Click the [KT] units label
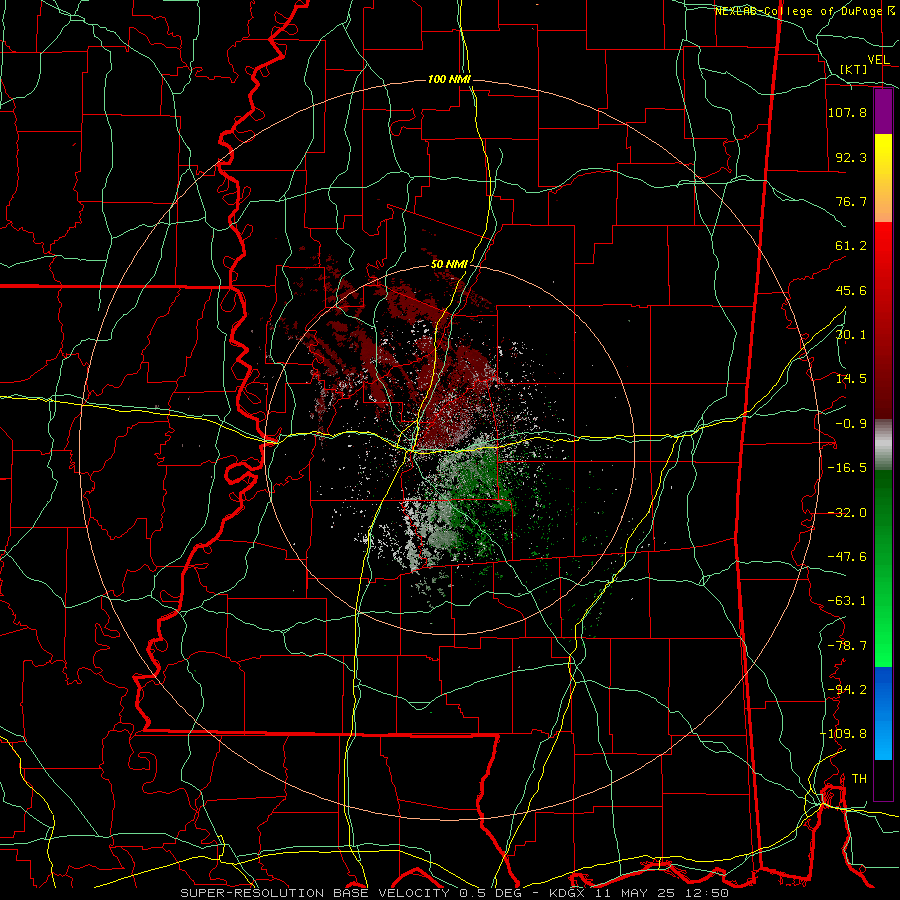This screenshot has height=900, width=900. pyautogui.click(x=854, y=69)
